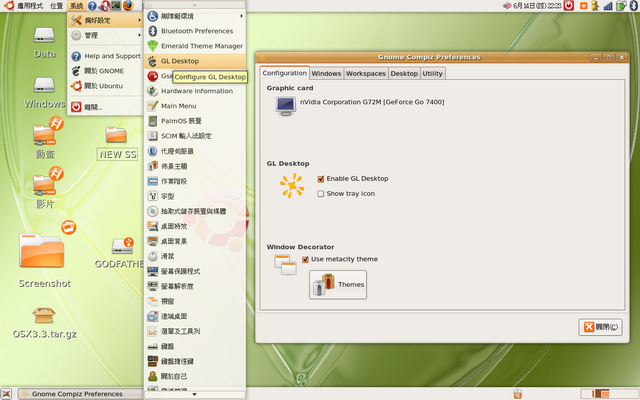
Task: Click the 作業階段 sessions icon
Action: click(x=153, y=181)
